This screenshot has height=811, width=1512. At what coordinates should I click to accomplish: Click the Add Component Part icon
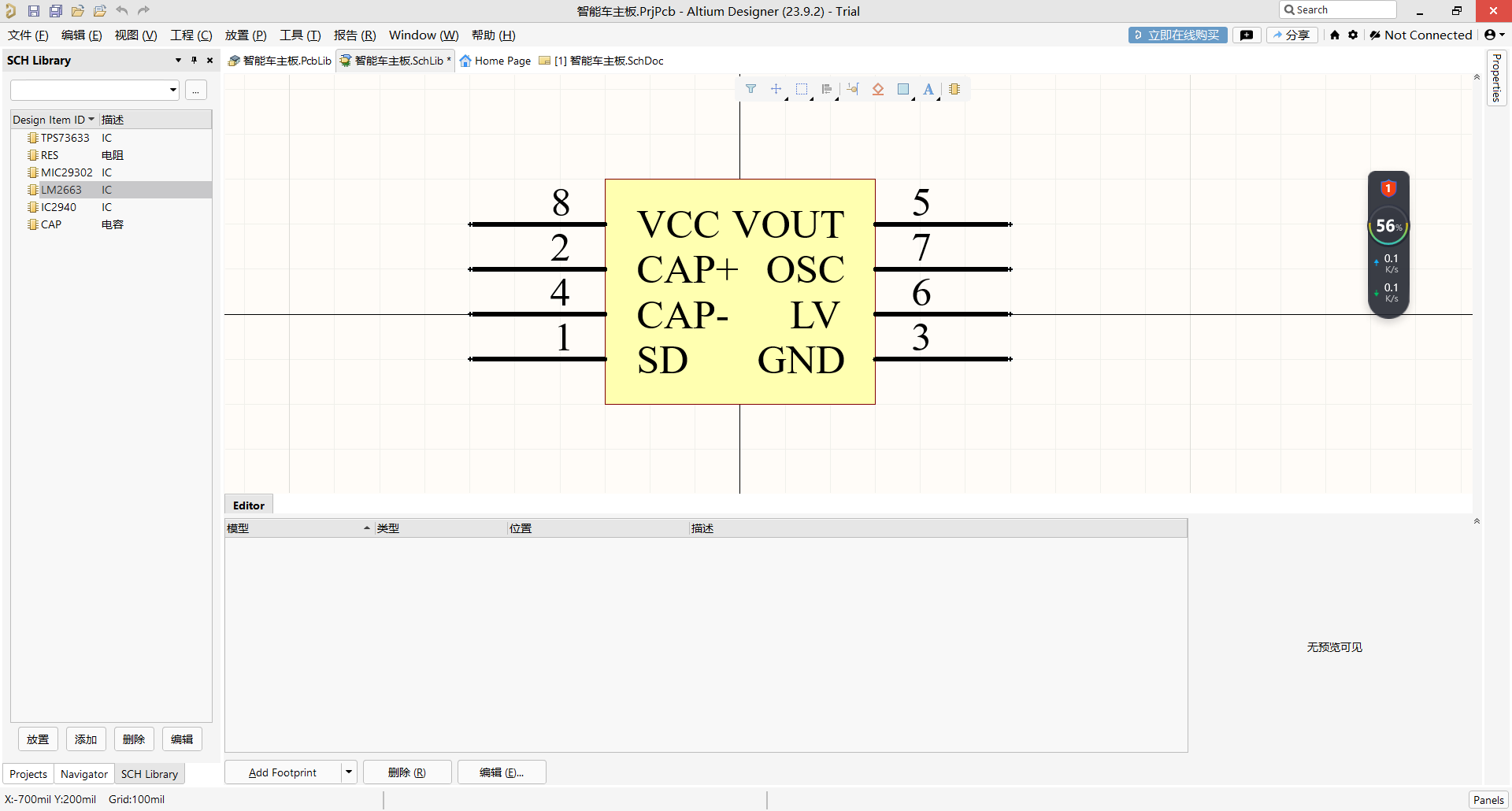[x=954, y=89]
